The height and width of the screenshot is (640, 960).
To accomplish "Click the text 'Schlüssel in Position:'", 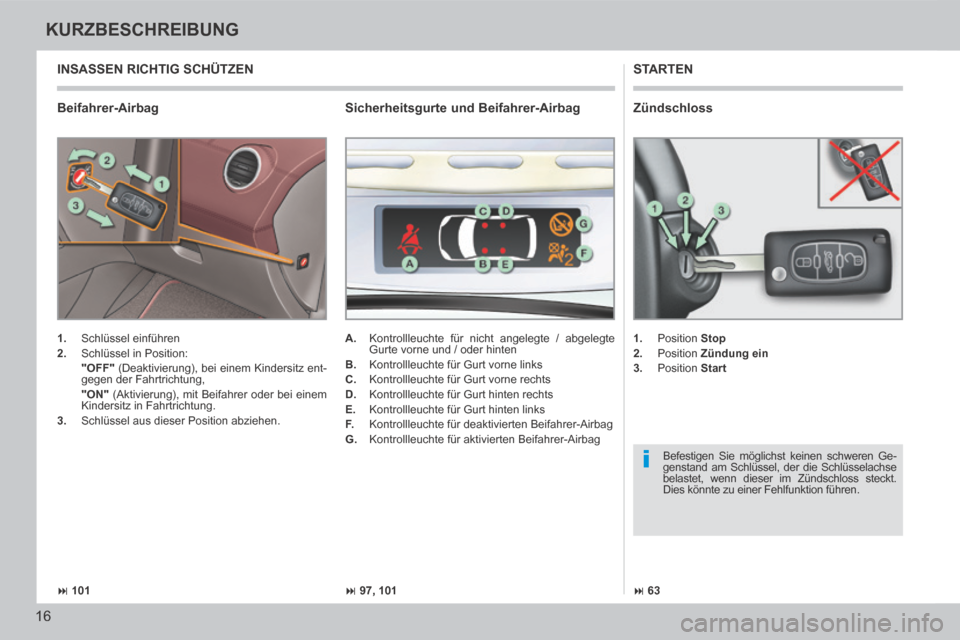I will (x=135, y=353).
